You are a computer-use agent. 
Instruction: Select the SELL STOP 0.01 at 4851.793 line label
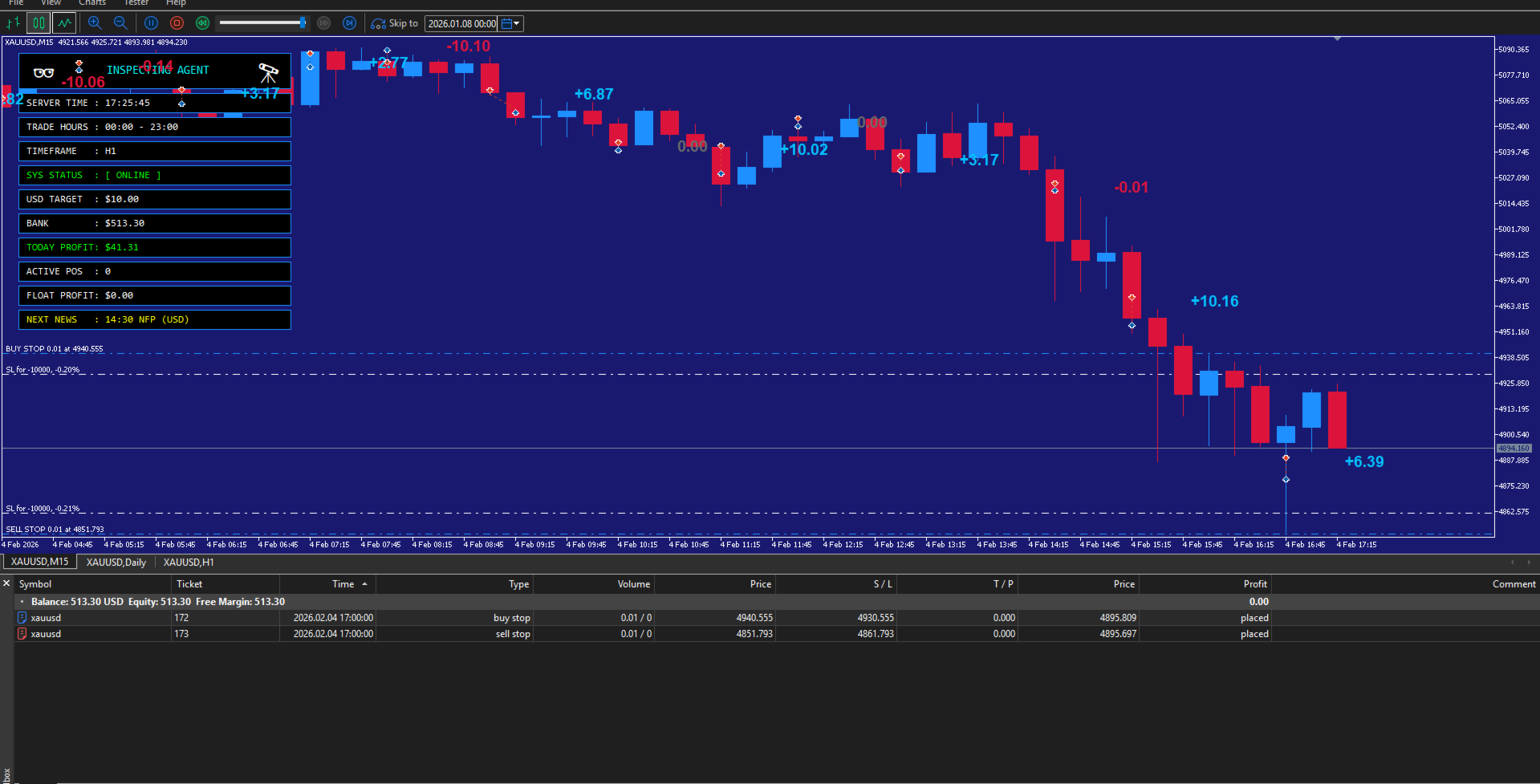[x=55, y=530]
